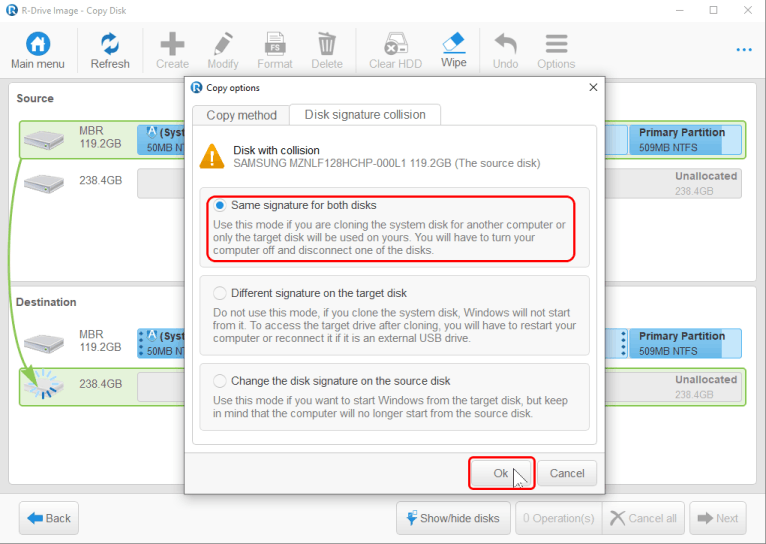The height and width of the screenshot is (544, 766).
Task: Select source Unallocated 238.4GB space
Action: pos(674,183)
